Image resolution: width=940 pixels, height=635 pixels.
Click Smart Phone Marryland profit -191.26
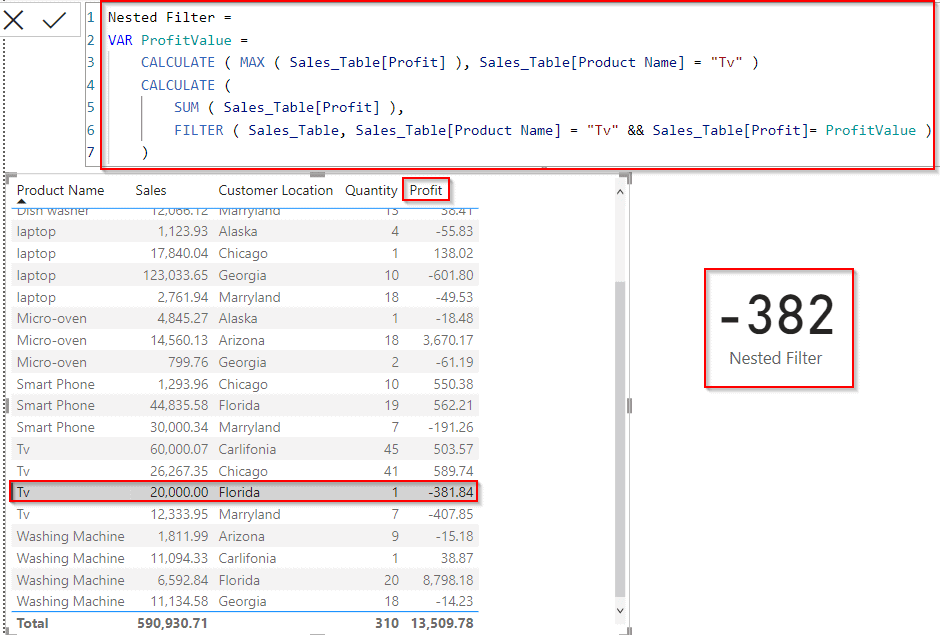coord(451,427)
